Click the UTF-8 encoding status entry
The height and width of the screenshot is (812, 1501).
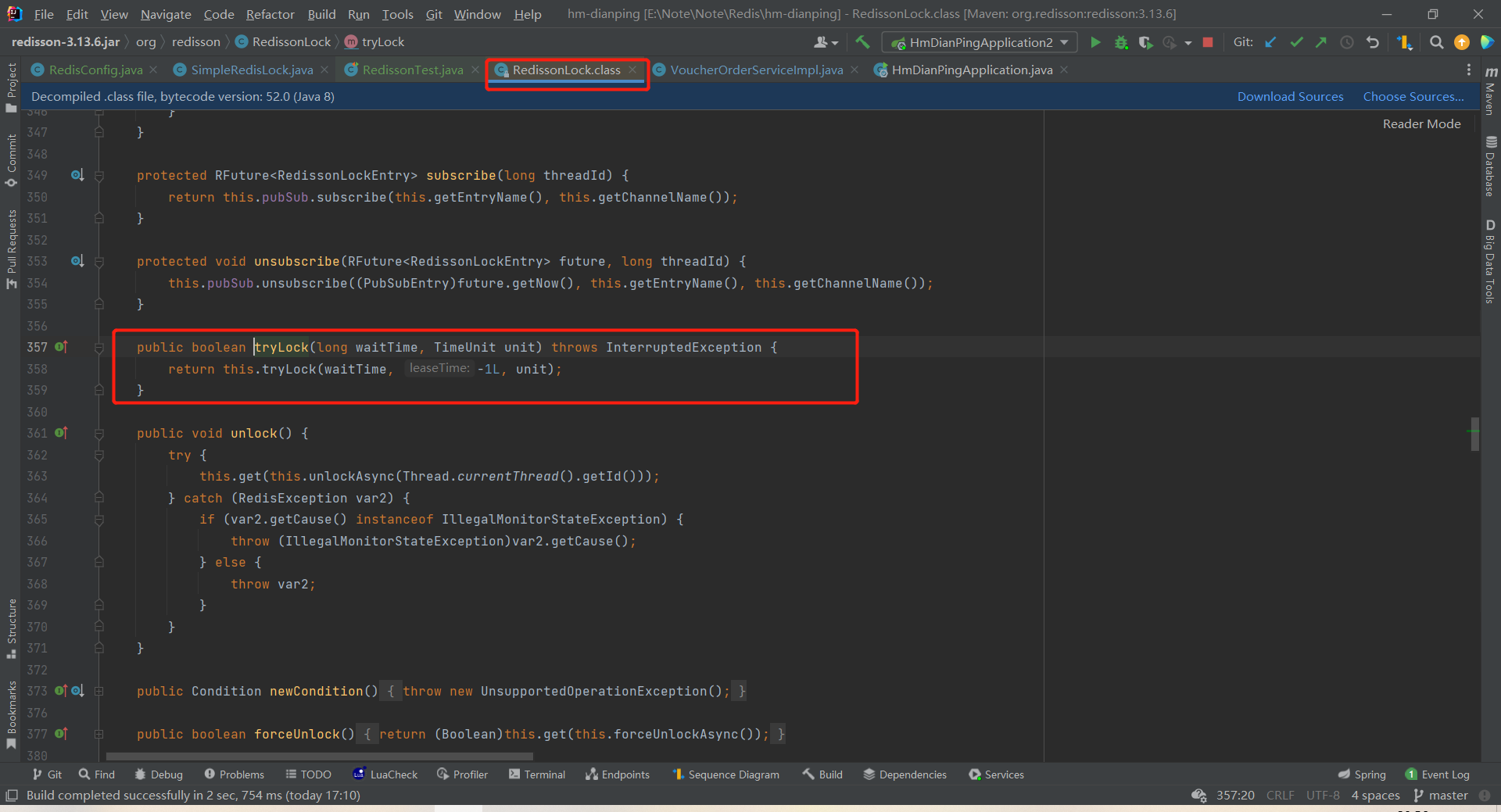click(1323, 795)
